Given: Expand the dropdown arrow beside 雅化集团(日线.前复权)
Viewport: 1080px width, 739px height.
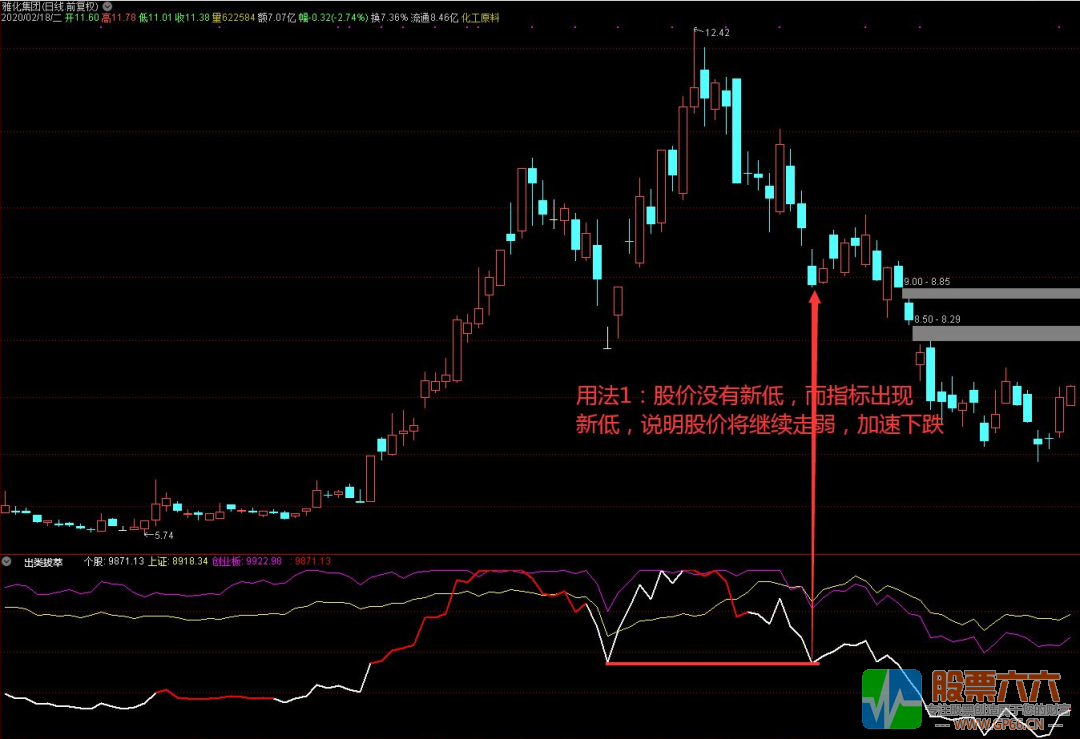Looking at the screenshot, I should [x=107, y=6].
